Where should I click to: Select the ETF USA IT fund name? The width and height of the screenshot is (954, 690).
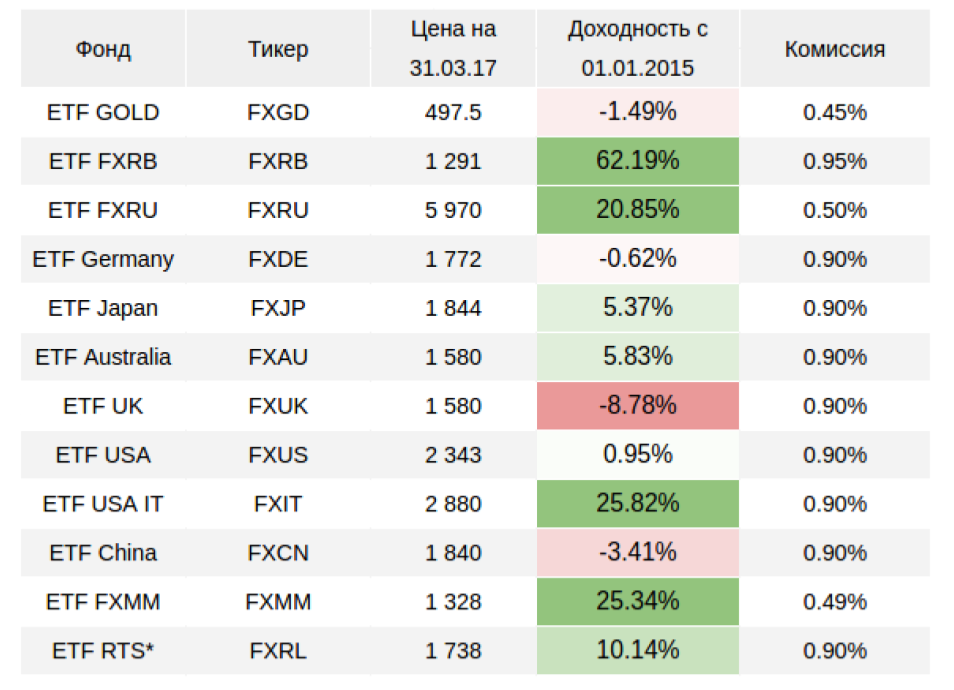coord(103,504)
